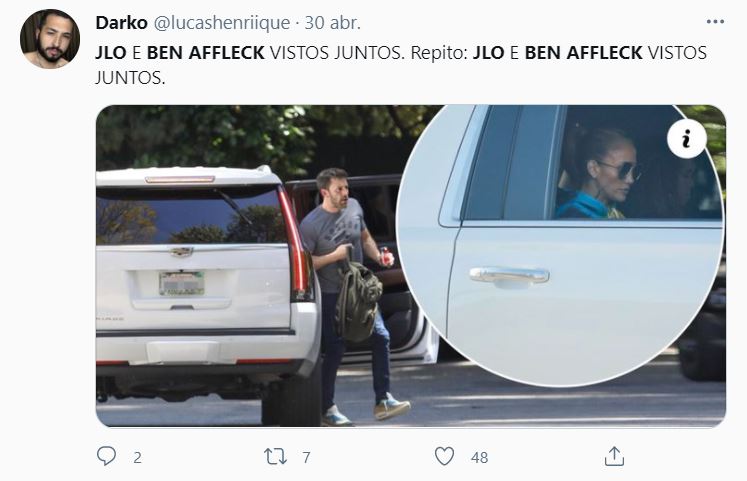Click the man carrying the green backpack

tap(353, 295)
